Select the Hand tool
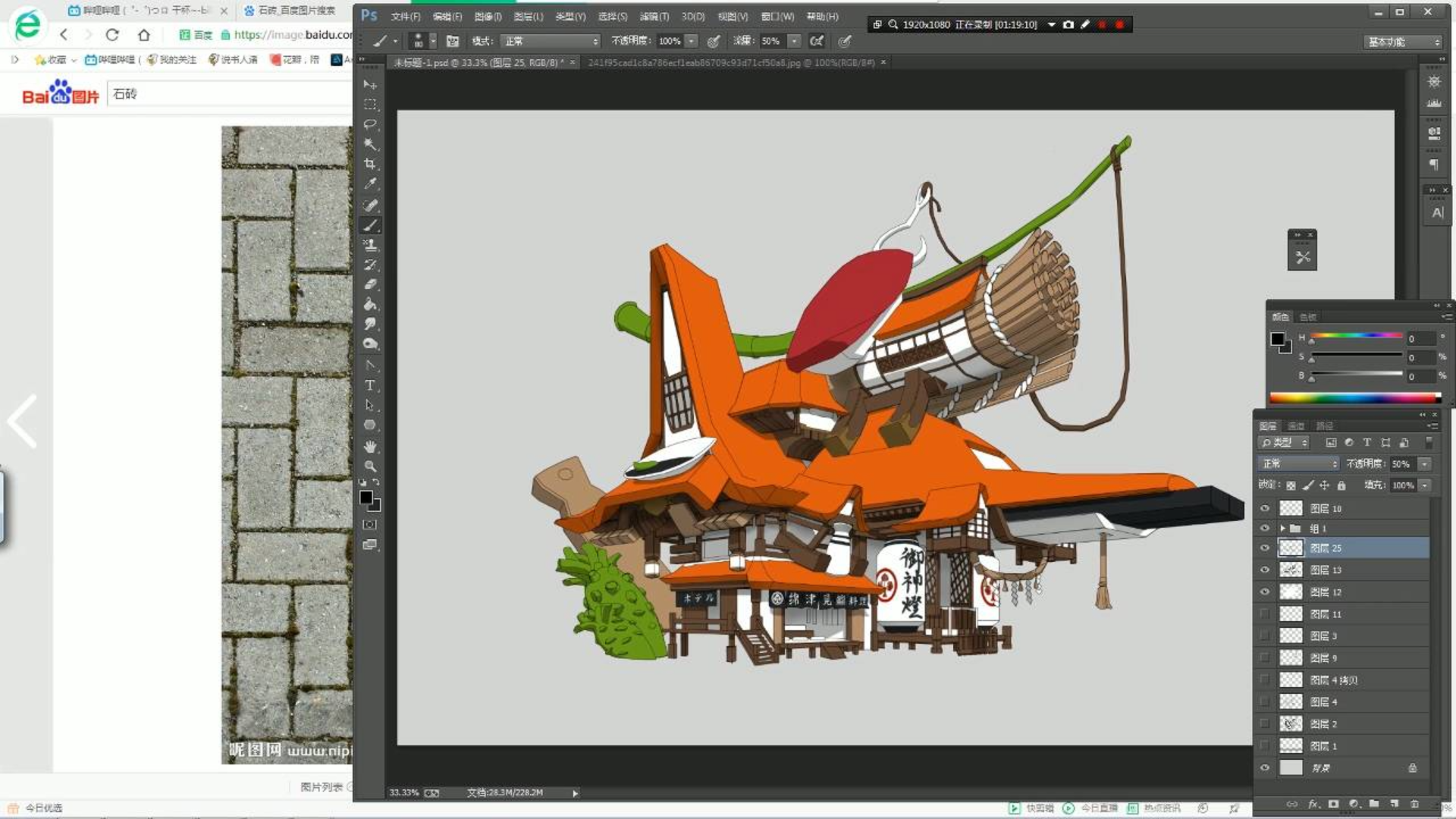 [370, 447]
